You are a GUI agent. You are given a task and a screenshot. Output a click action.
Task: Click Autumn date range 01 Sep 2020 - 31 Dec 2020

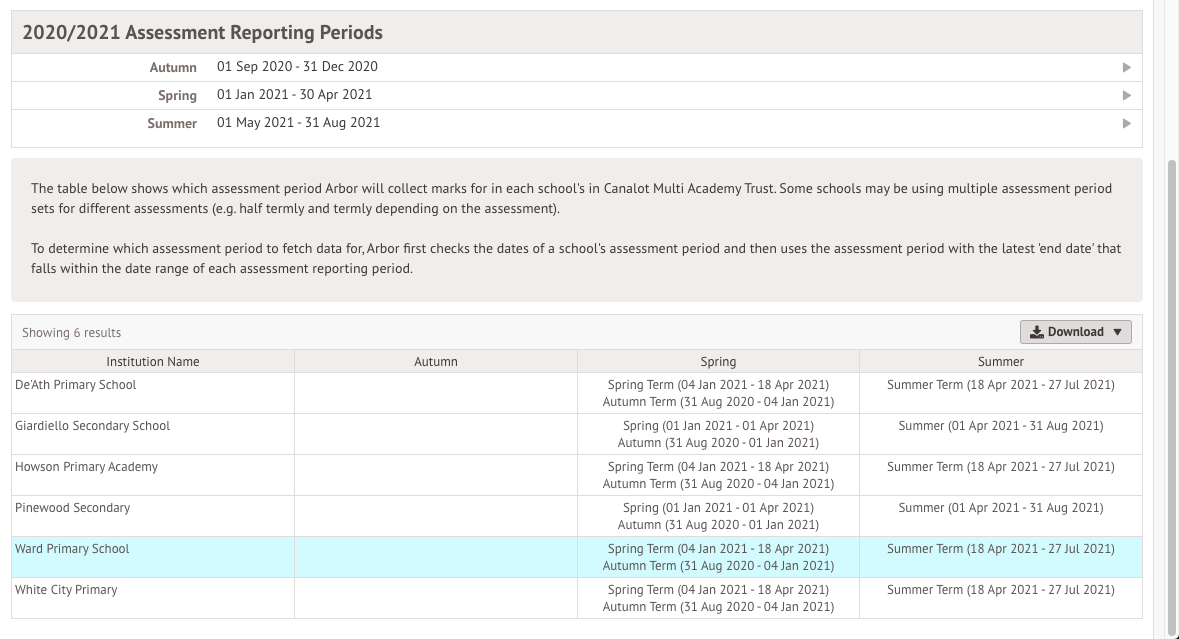point(297,67)
